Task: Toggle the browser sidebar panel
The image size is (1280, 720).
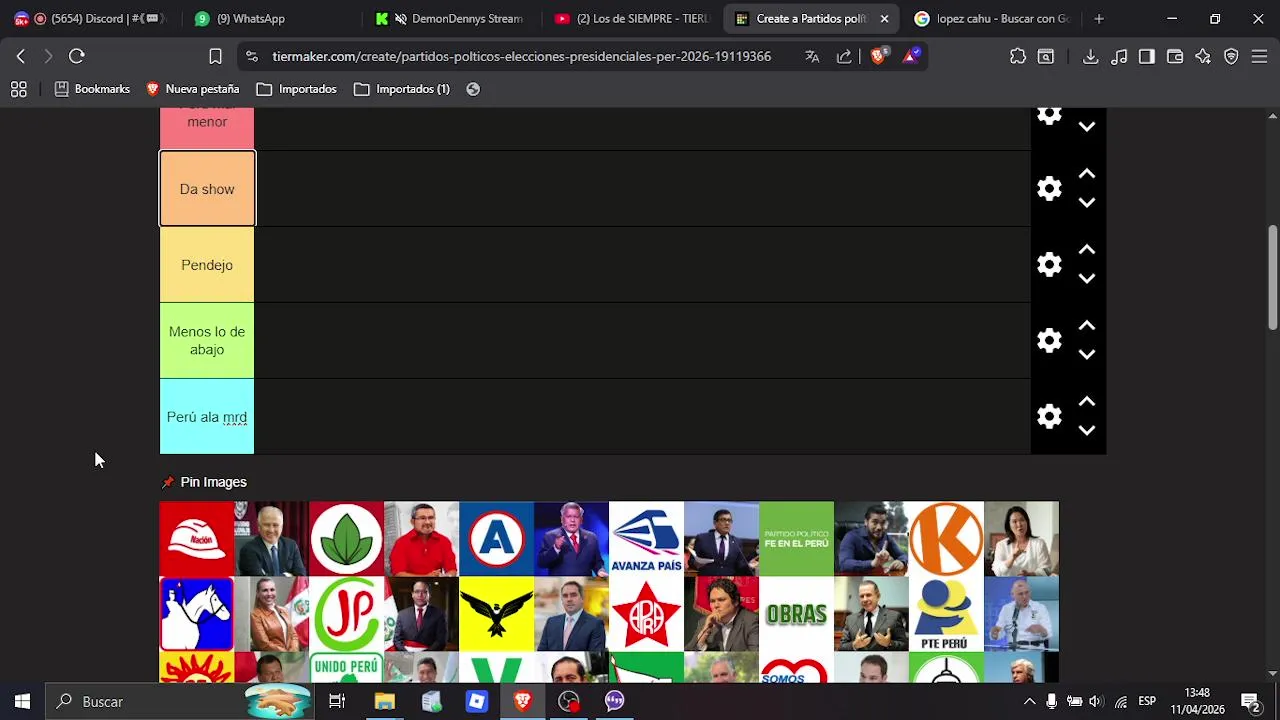Action: point(1147,56)
